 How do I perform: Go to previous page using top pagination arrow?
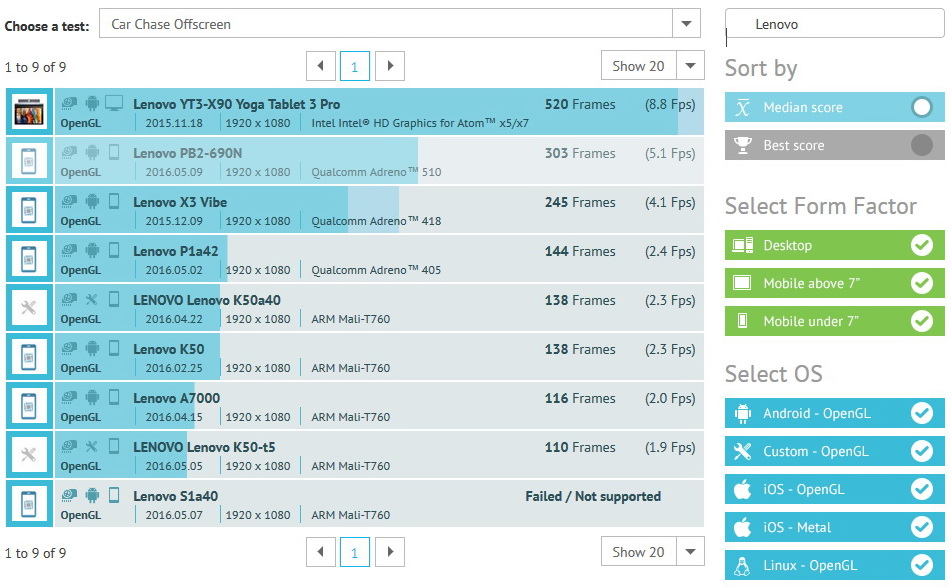pos(321,65)
